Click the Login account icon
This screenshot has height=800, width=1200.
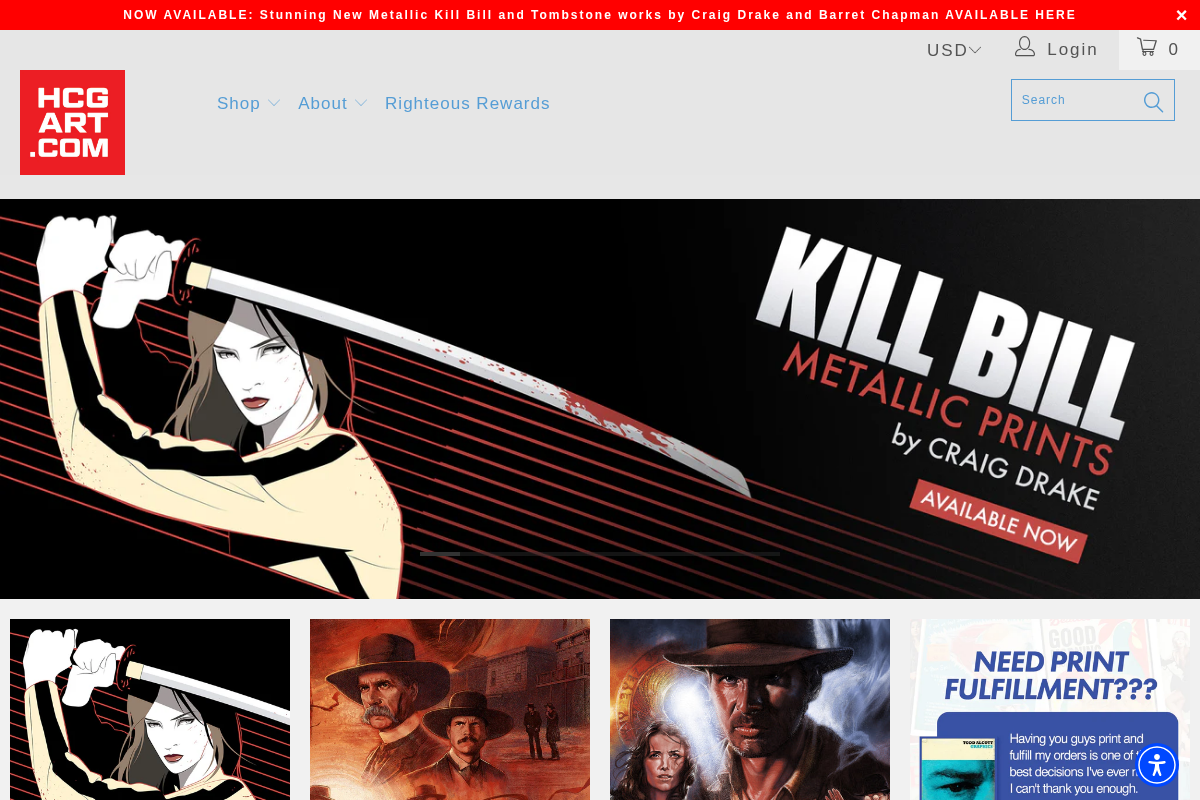1024,46
